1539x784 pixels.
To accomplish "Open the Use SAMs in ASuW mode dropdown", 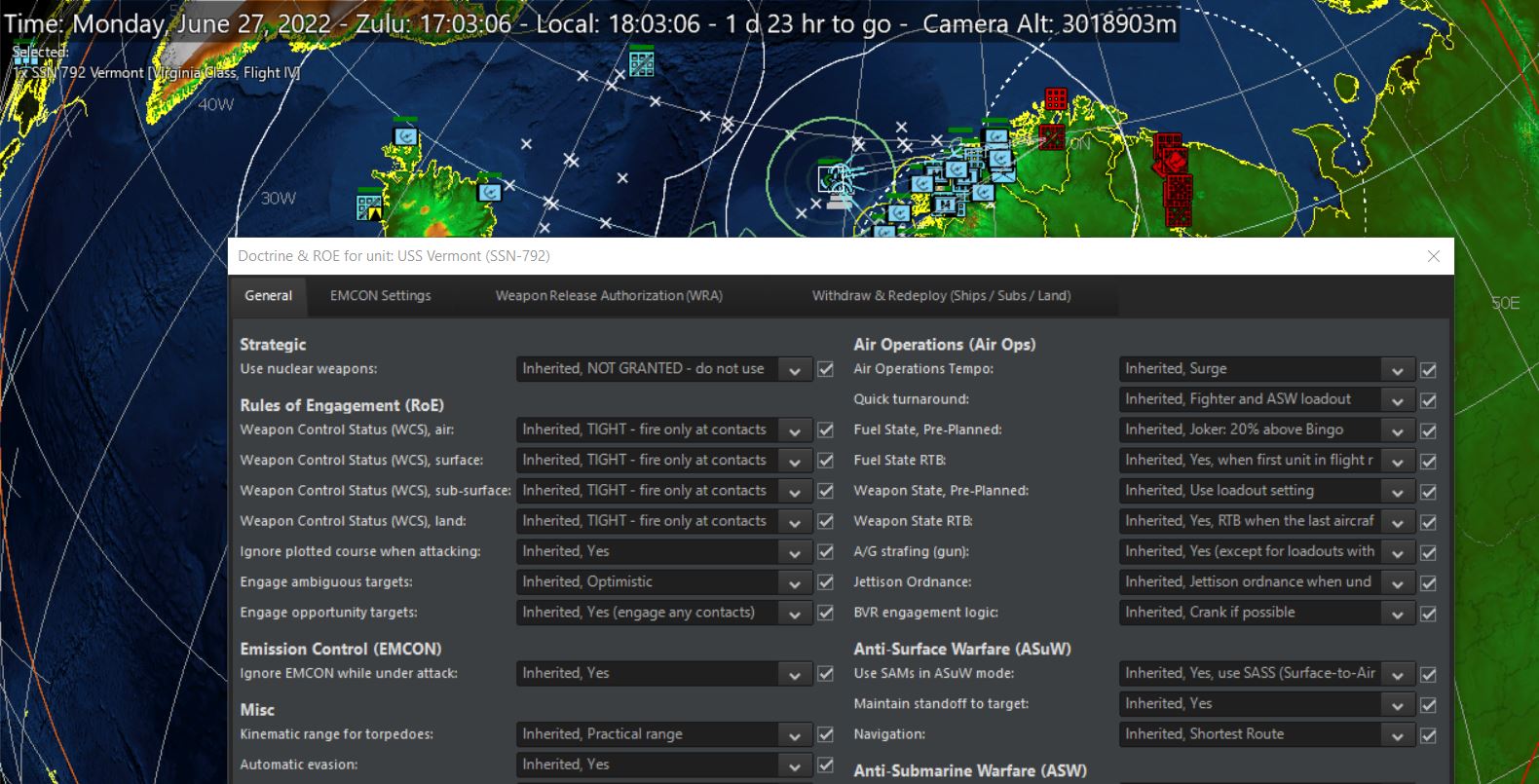I will (1267, 673).
